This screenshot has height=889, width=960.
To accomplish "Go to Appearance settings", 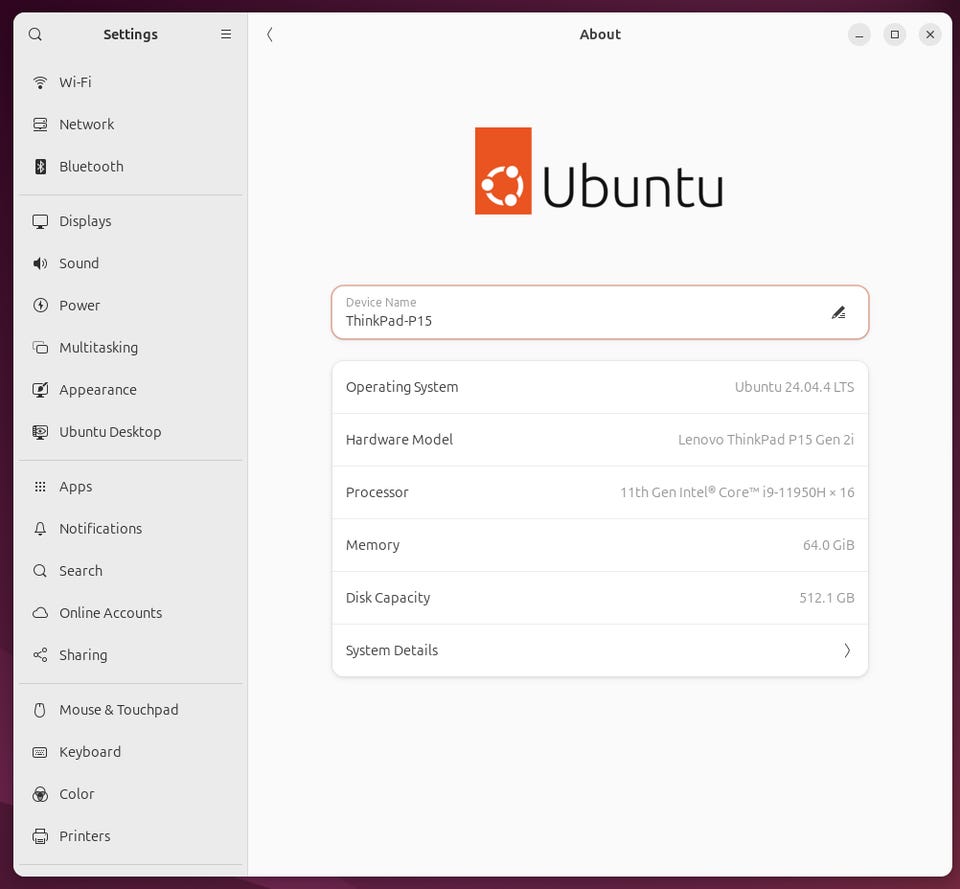I will coord(131,390).
